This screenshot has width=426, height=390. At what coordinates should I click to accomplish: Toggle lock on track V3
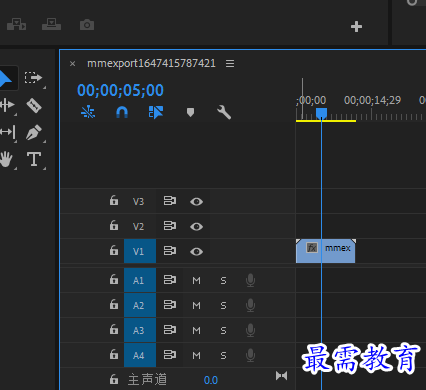coord(114,200)
